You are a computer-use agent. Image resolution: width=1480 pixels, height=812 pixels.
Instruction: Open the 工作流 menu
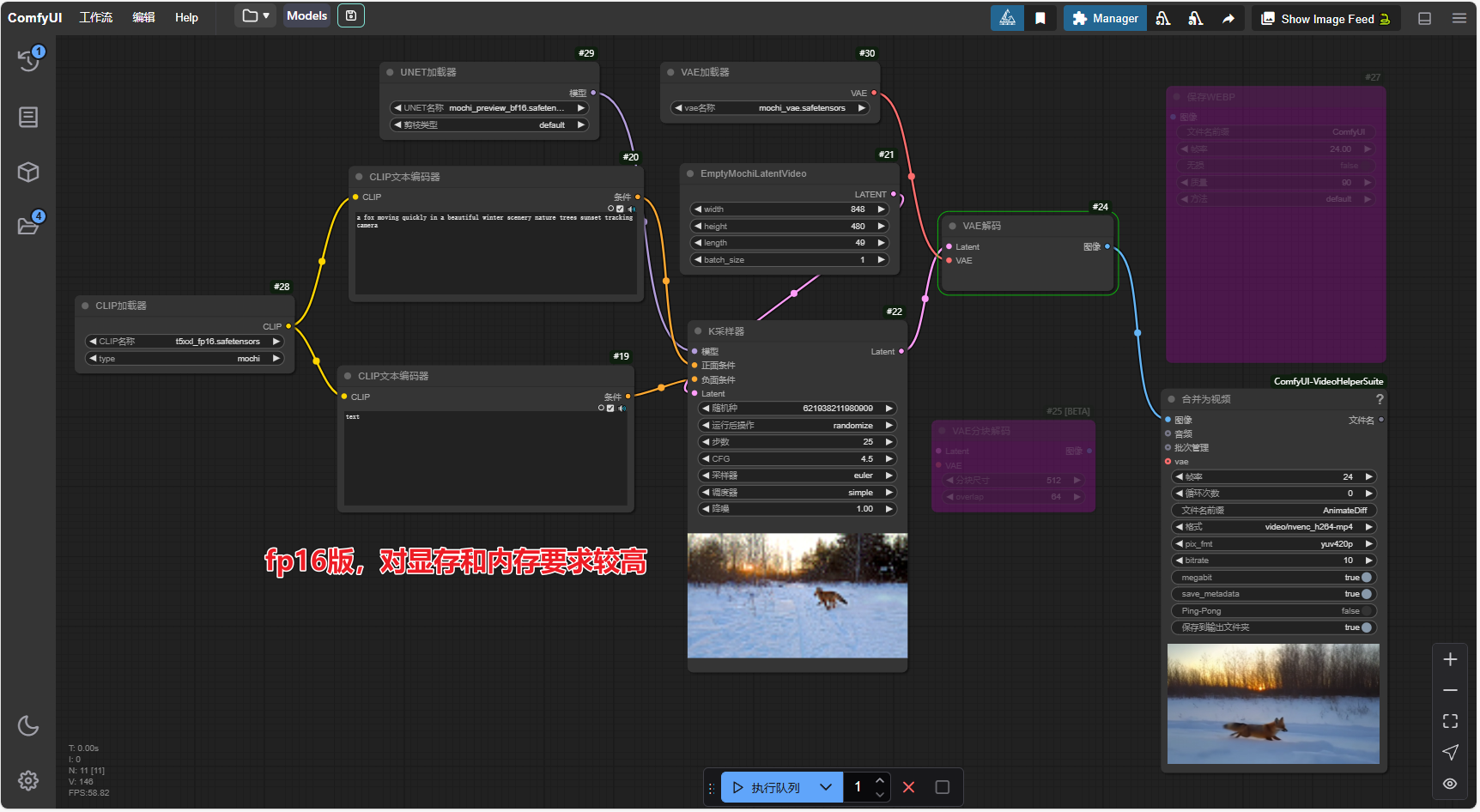point(95,17)
